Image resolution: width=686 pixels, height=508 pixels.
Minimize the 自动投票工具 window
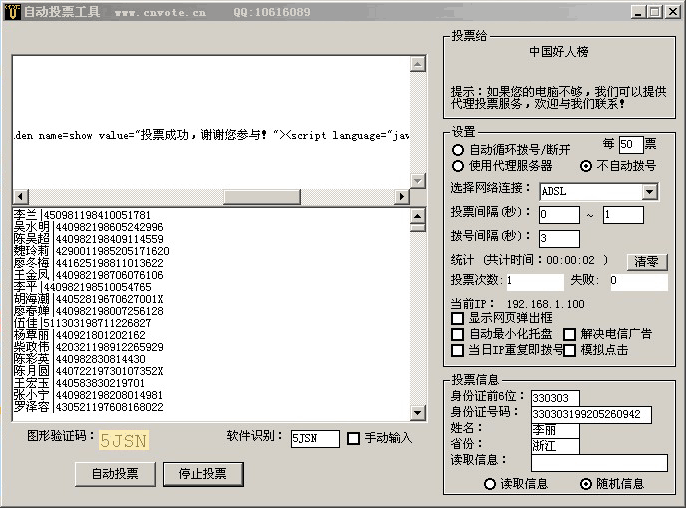(637, 12)
